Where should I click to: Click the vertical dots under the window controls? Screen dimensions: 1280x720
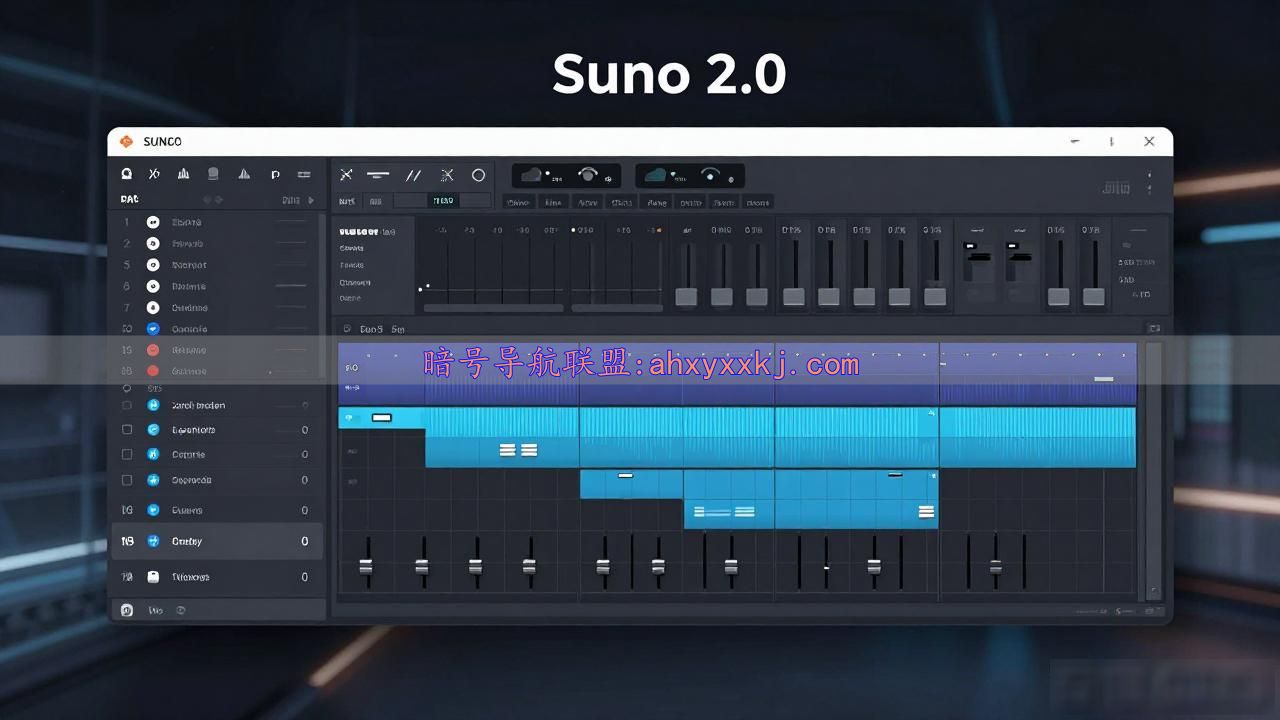[1149, 183]
